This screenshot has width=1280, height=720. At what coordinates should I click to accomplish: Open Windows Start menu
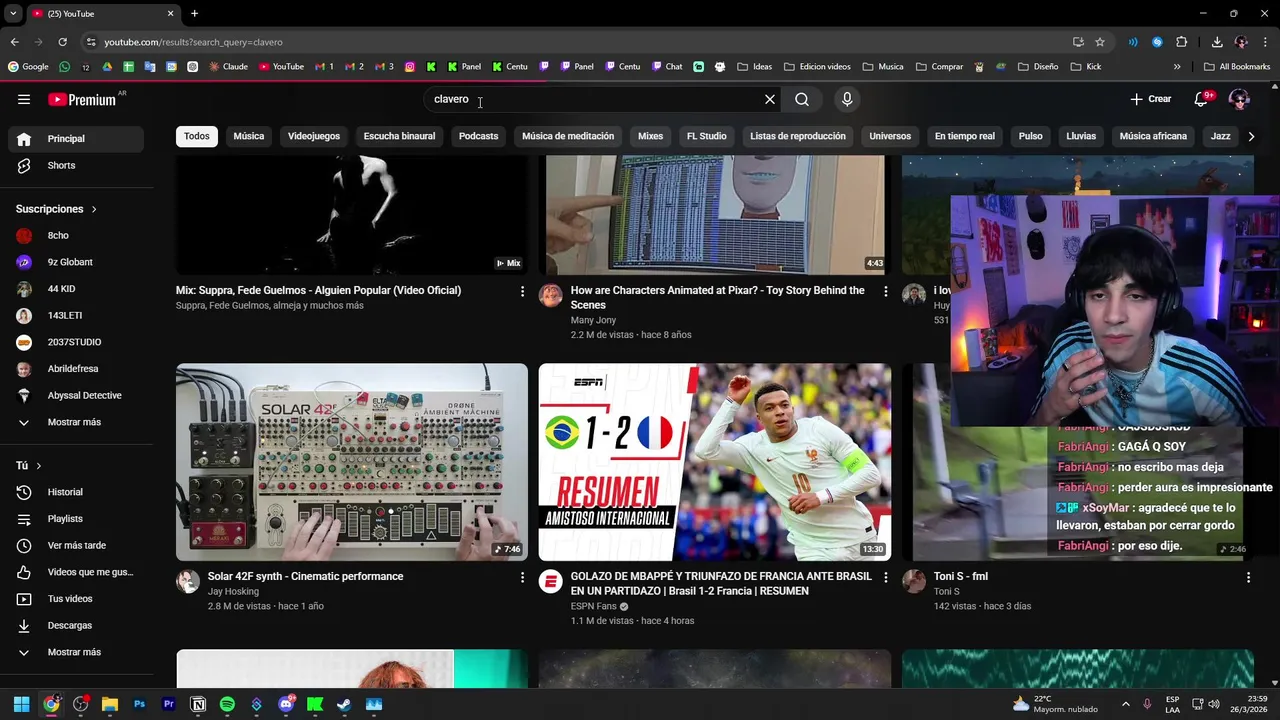(21, 704)
